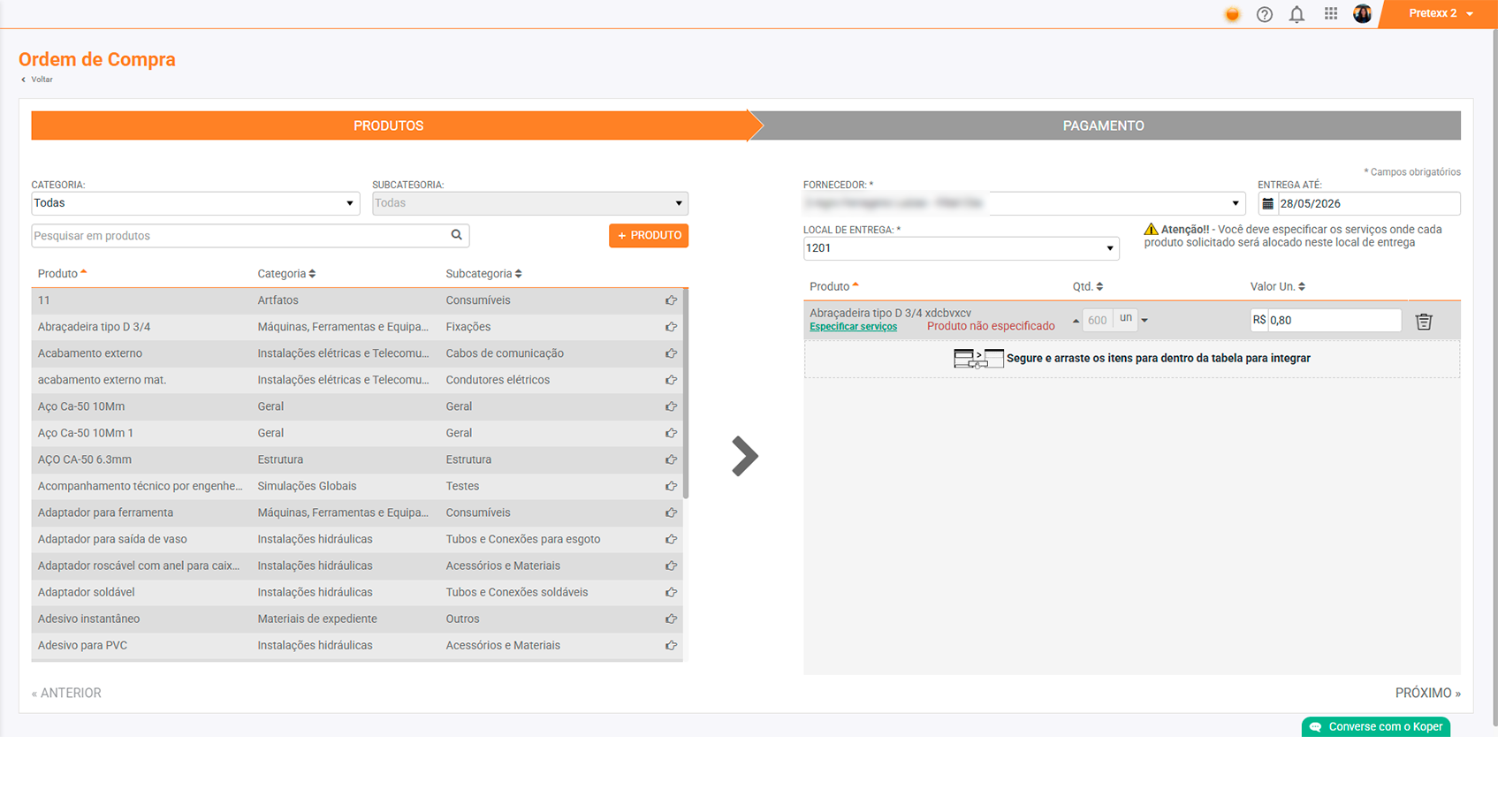Switch to the PAGAMENTO step tab

pos(1104,125)
